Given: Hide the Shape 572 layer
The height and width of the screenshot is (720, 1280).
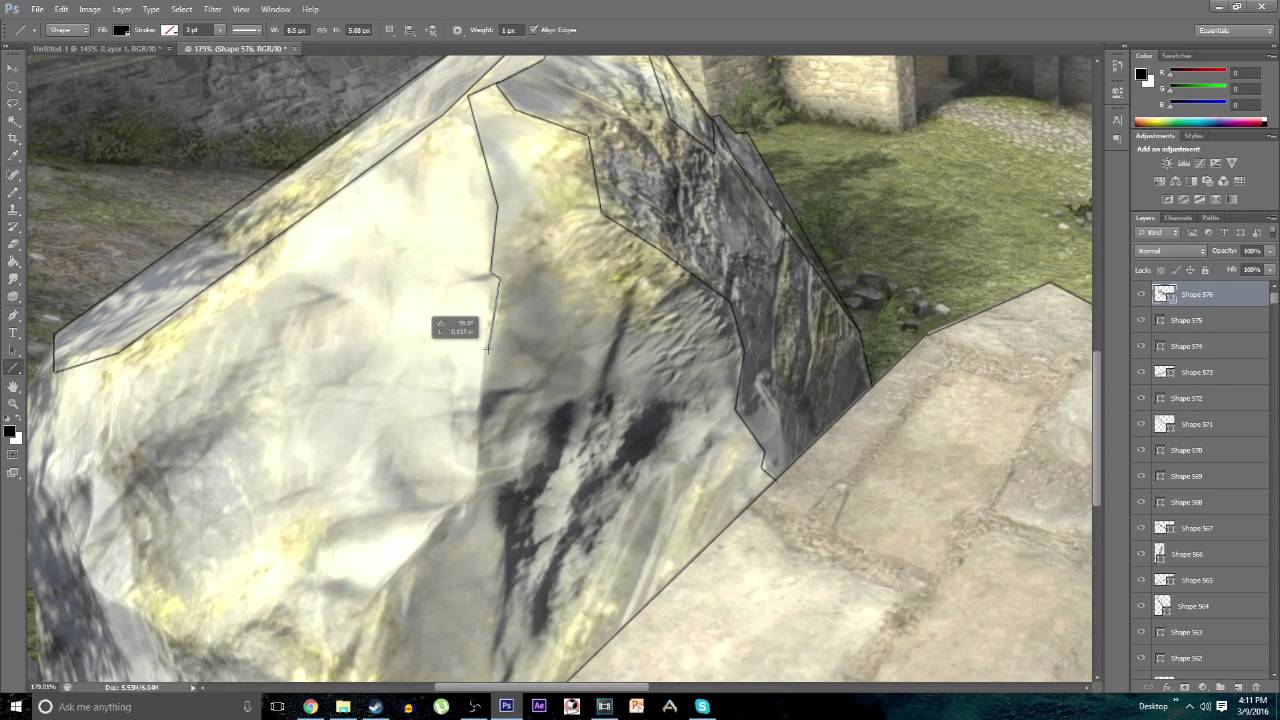Looking at the screenshot, I should click(1141, 398).
